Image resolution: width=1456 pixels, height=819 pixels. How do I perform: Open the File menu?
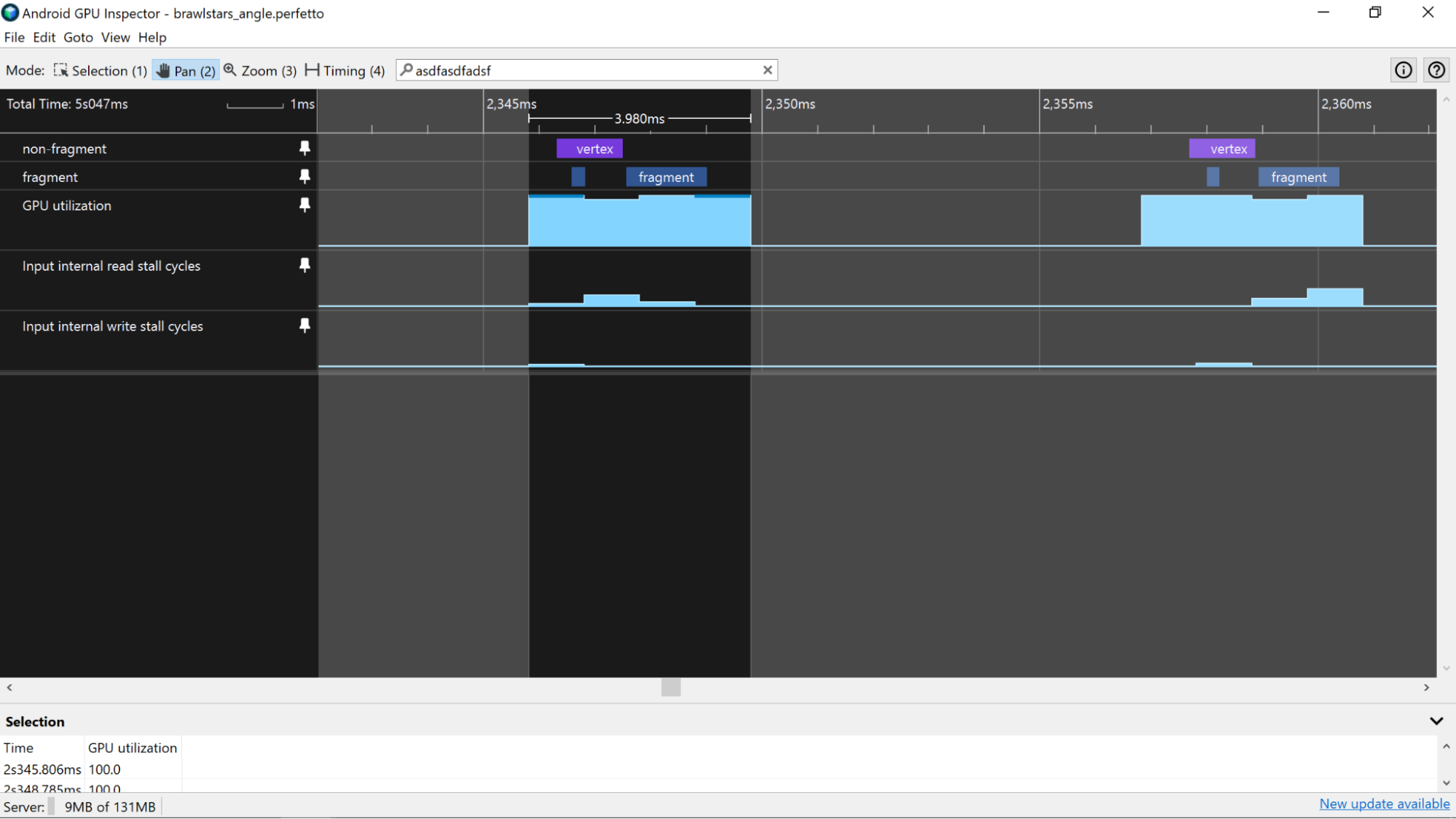[x=14, y=37]
